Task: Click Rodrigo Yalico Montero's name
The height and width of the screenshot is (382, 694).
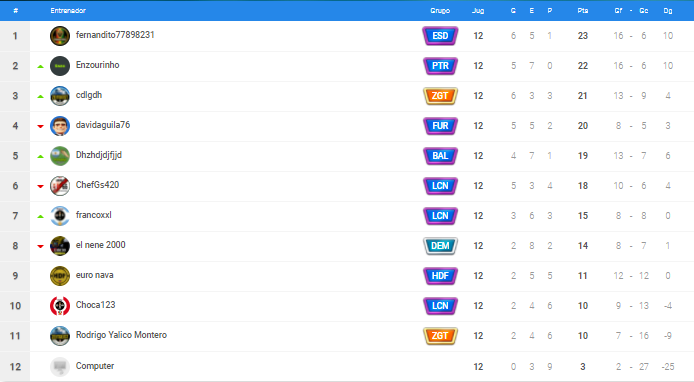Action: coord(121,335)
